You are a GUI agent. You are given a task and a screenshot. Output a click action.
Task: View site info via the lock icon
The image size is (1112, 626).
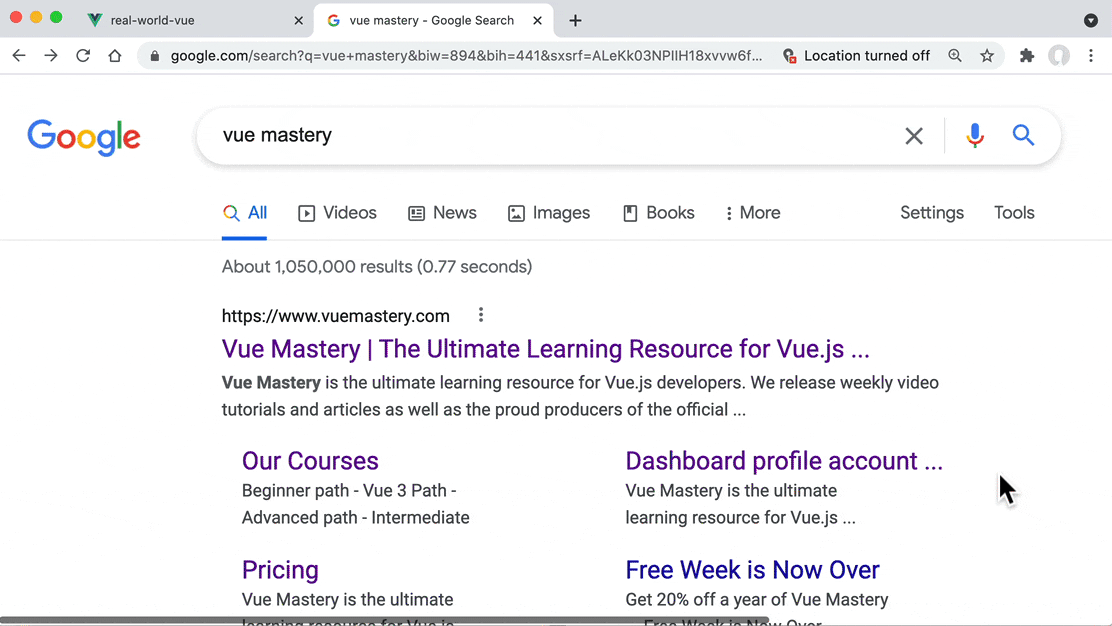pyautogui.click(x=155, y=56)
